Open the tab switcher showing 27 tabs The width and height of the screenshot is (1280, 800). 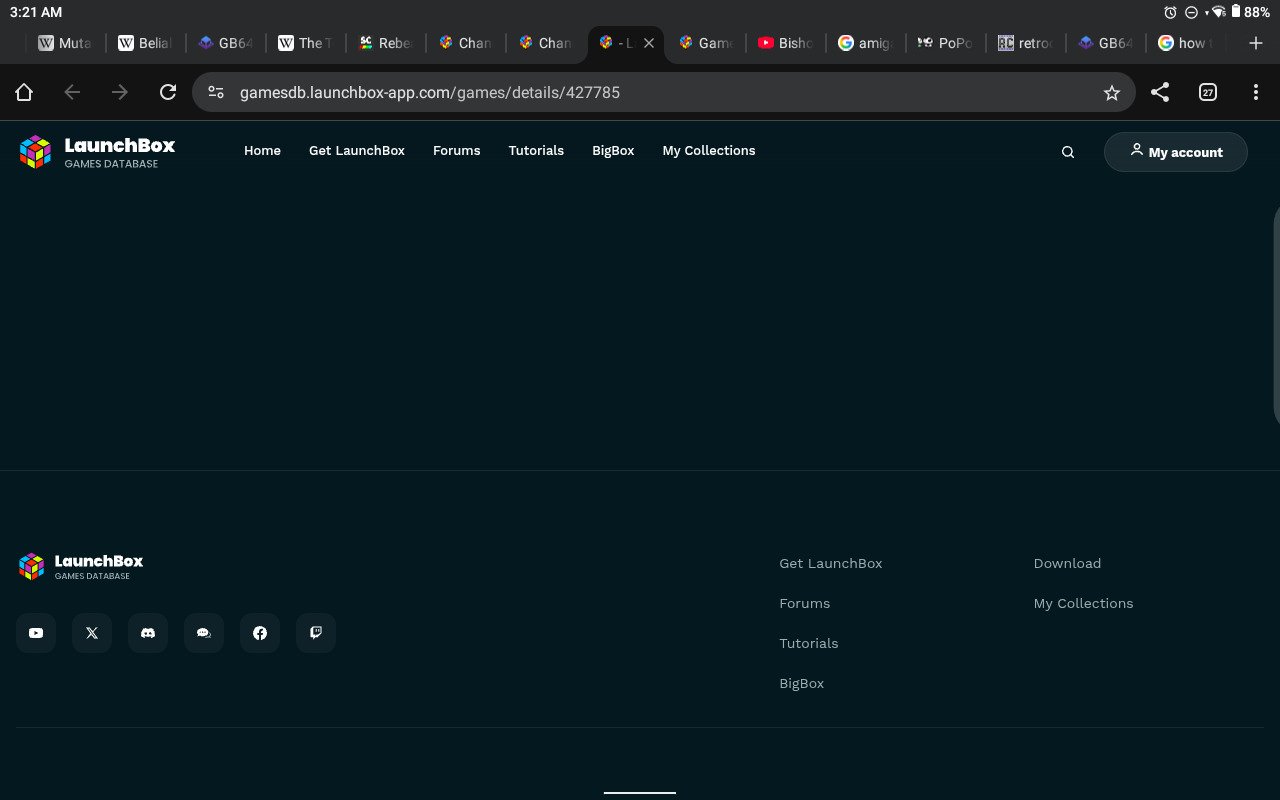[x=1208, y=92]
